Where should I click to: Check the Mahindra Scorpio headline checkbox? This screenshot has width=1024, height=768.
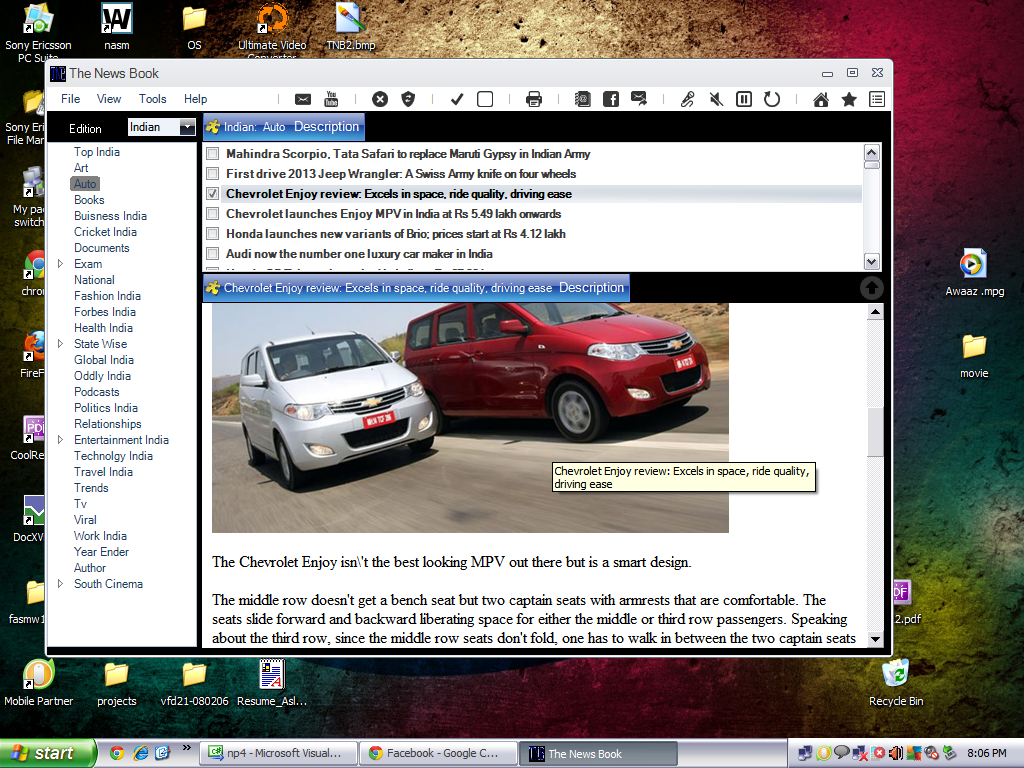tap(212, 154)
